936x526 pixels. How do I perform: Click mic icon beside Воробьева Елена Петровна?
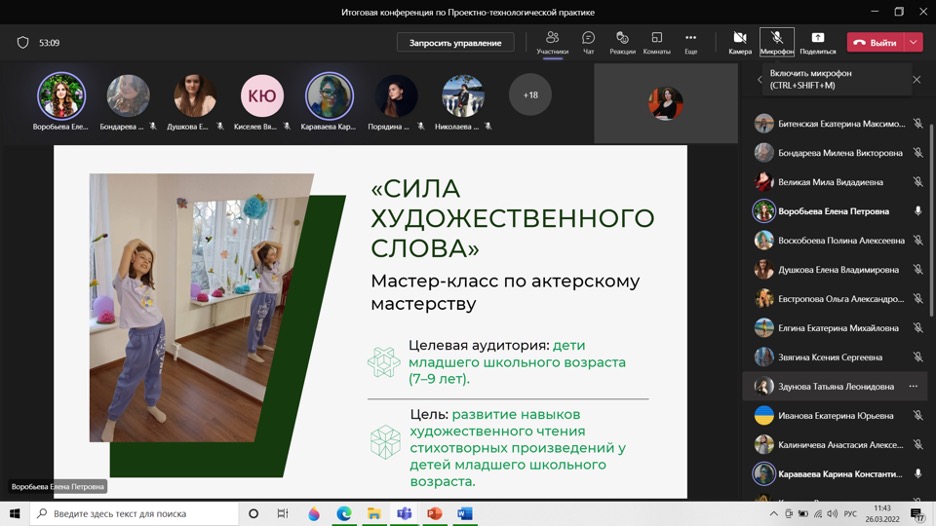(917, 211)
